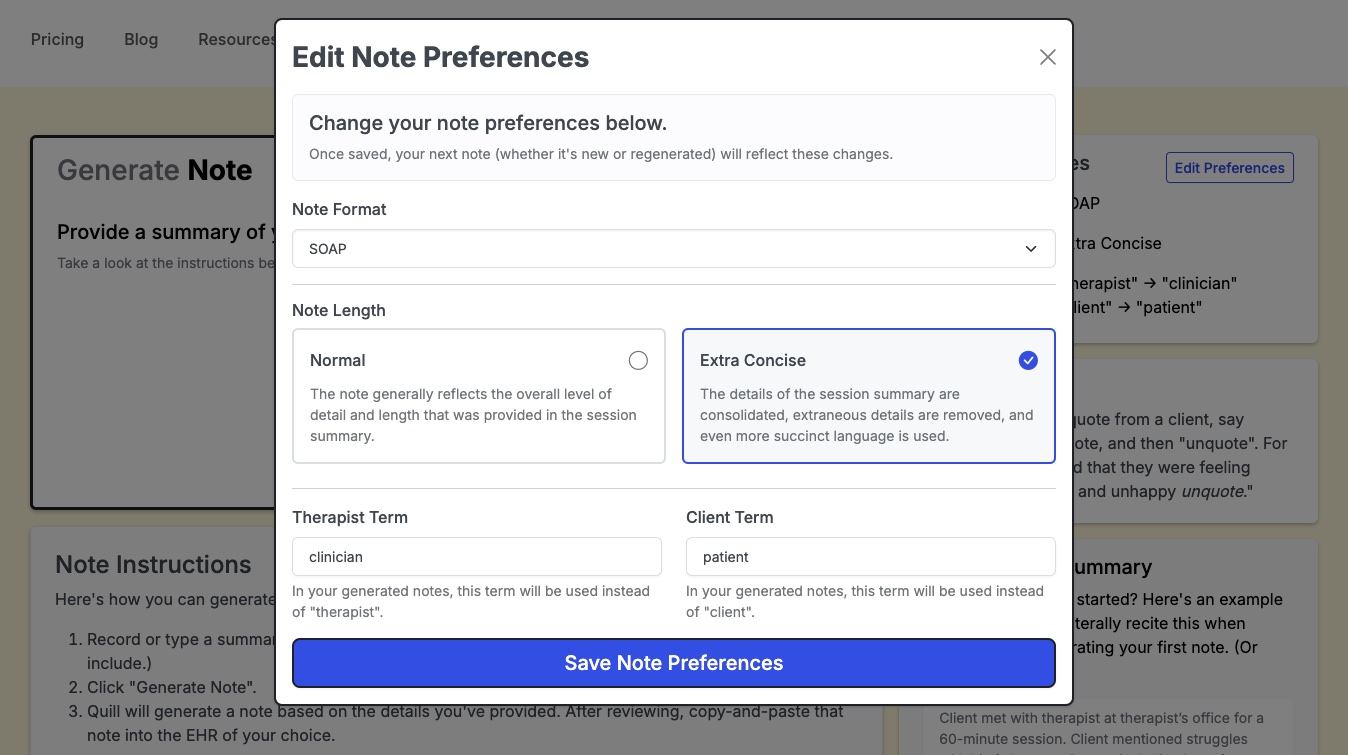1348x755 pixels.
Task: Select the Normal note length radio
Action: 638,360
